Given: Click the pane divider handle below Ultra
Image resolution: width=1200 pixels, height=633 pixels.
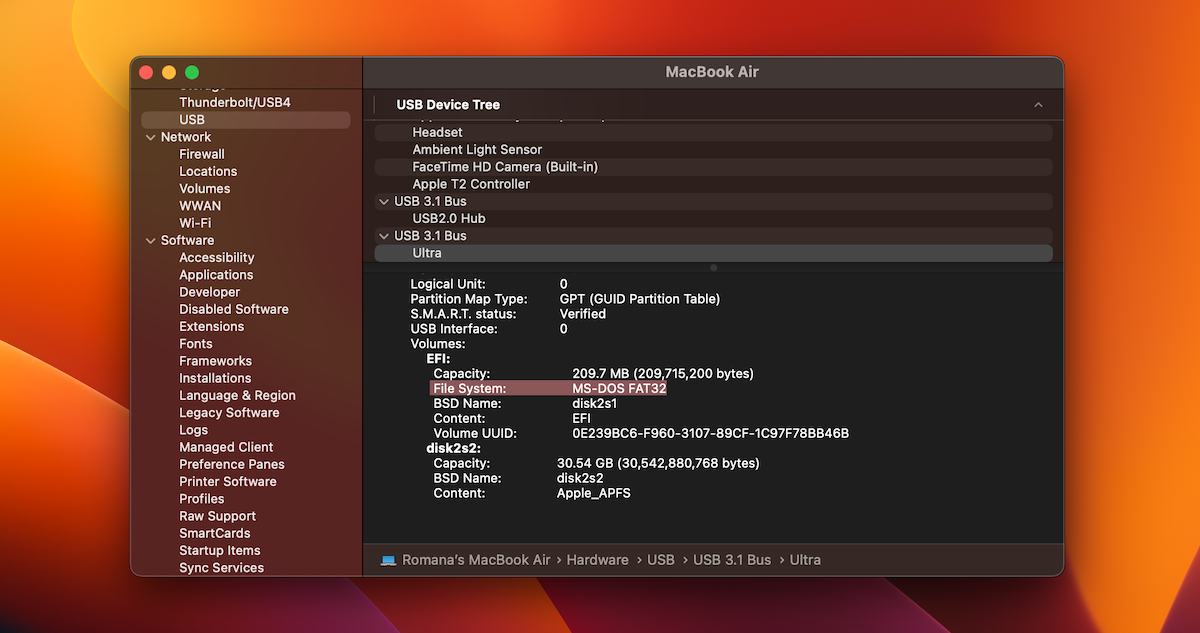Looking at the screenshot, I should pos(713,268).
